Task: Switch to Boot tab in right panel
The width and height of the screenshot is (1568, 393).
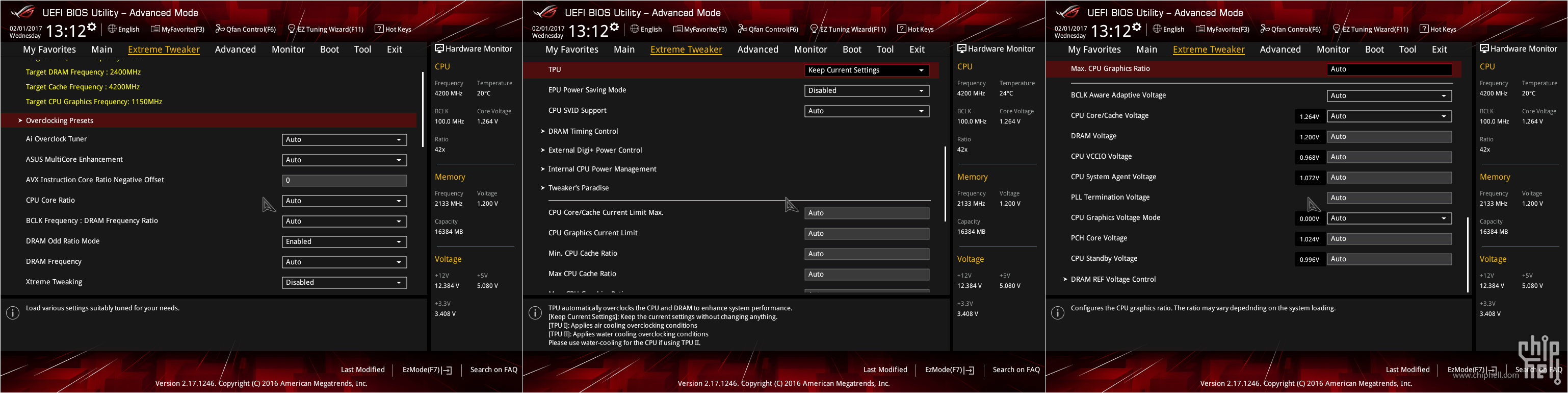Action: pos(1374,50)
